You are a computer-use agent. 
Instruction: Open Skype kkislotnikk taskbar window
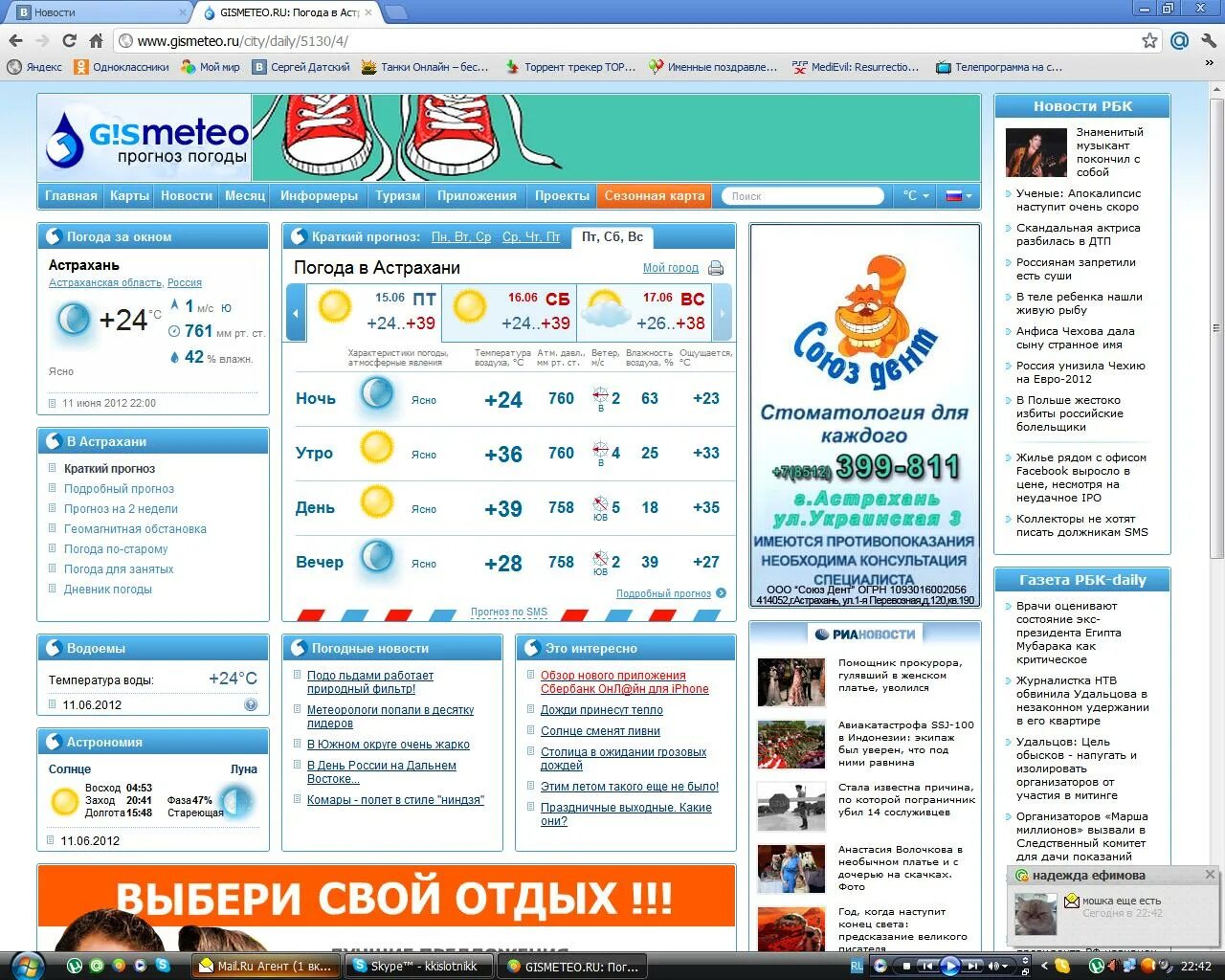point(419,966)
